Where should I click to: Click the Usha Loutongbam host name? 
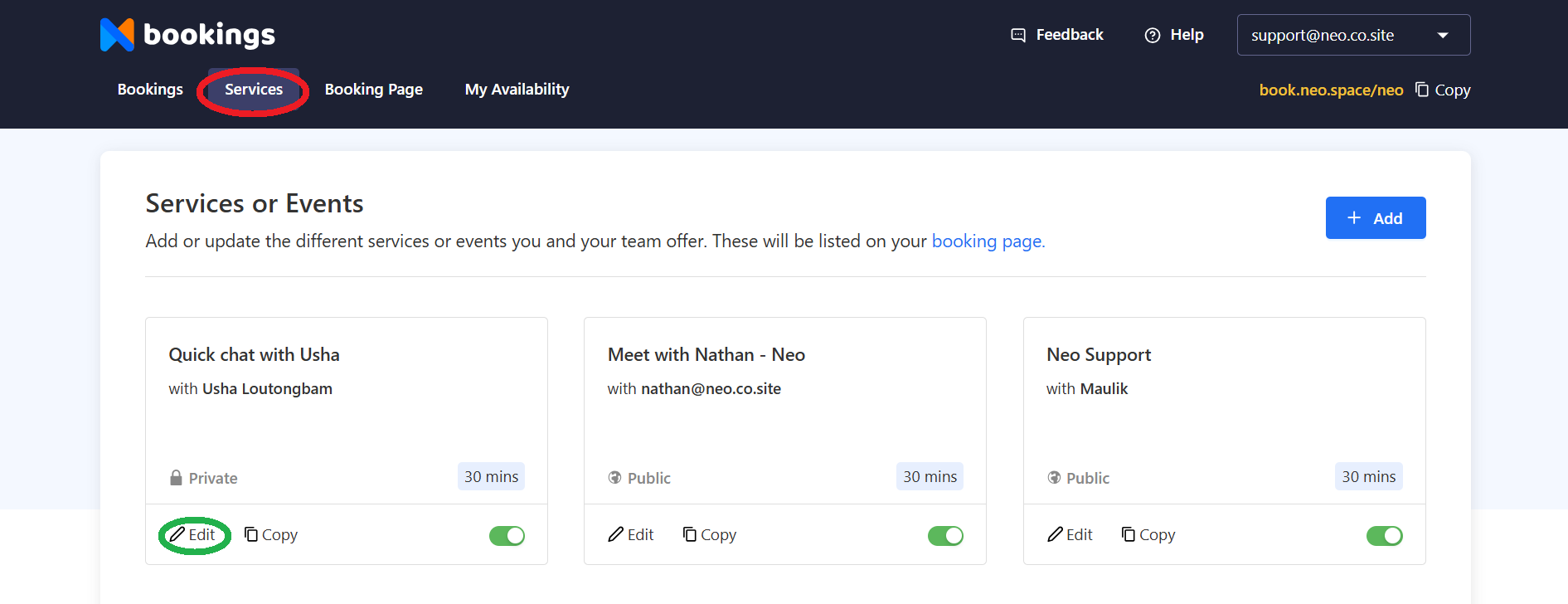pyautogui.click(x=267, y=389)
